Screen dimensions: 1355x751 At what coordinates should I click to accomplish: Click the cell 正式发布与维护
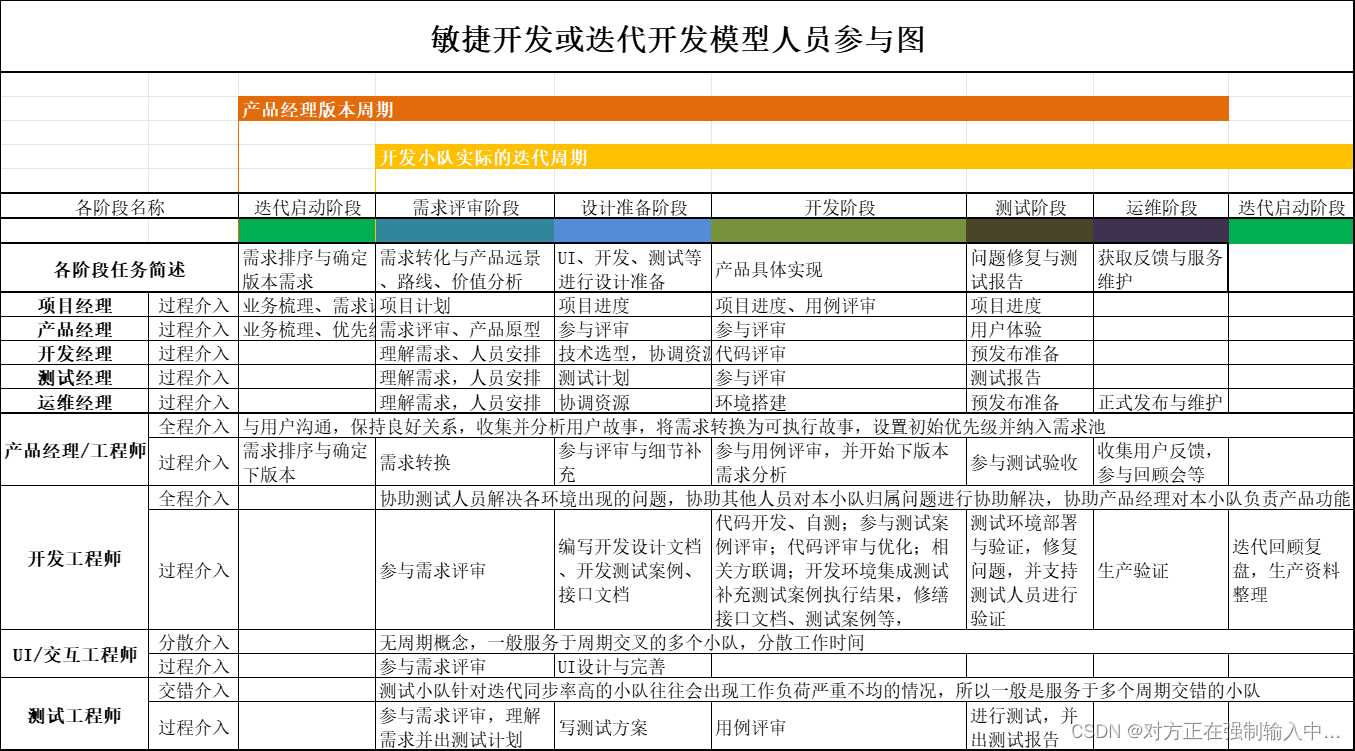(1161, 402)
